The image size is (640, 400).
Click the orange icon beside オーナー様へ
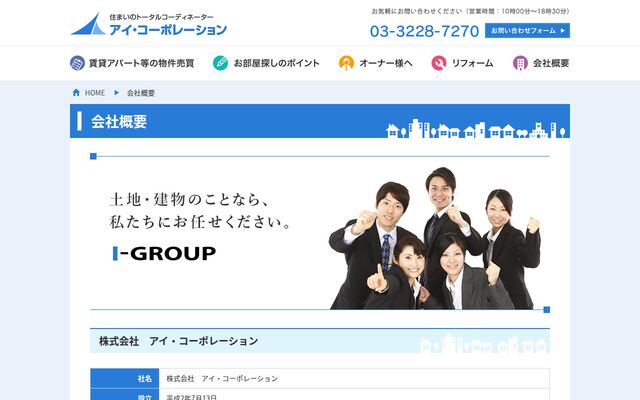[x=346, y=63]
